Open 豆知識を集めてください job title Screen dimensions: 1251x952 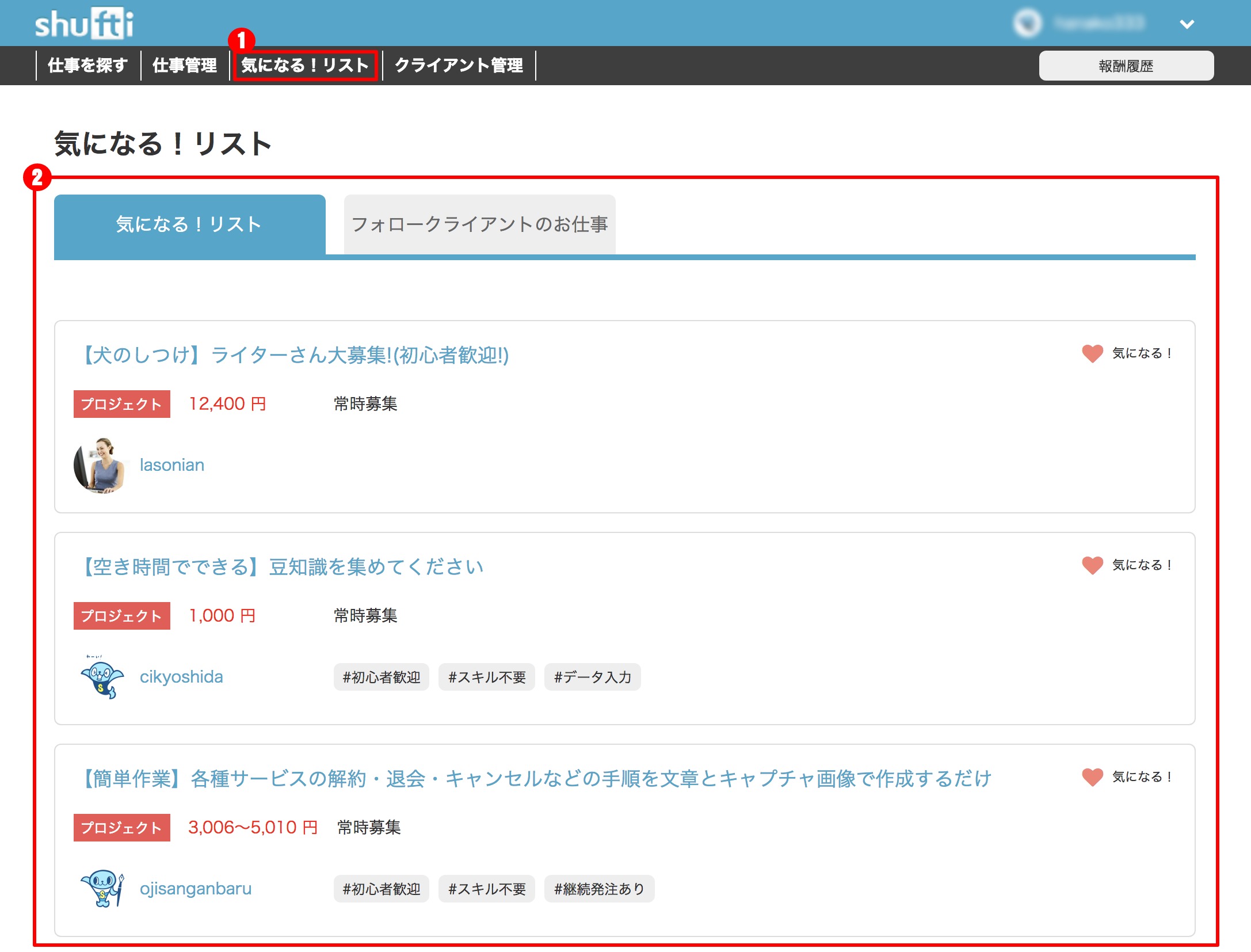tap(282, 567)
